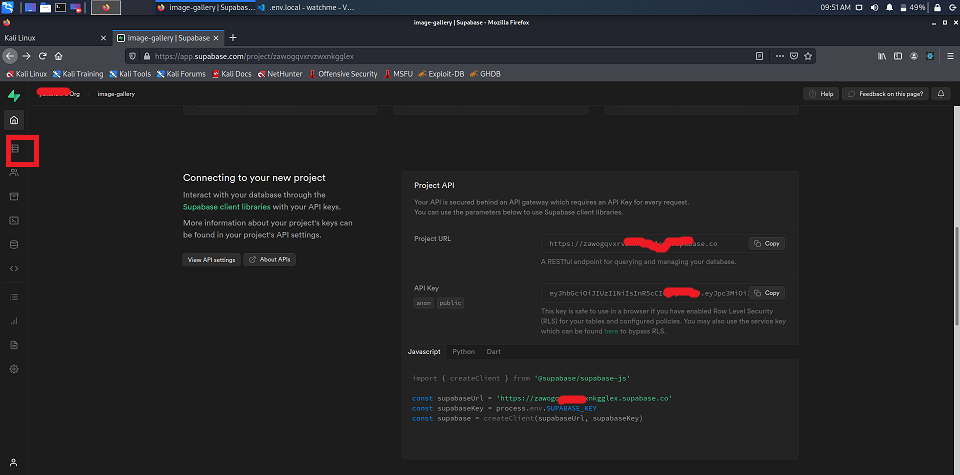Select the image-gallery Supabase browser tab

point(167,38)
